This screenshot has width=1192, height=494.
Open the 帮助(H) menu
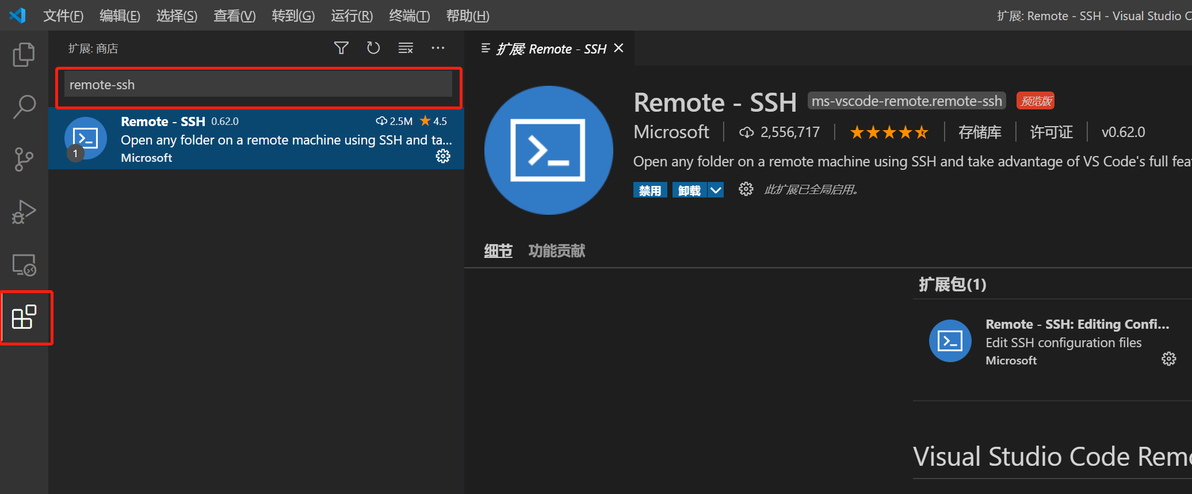[467, 16]
